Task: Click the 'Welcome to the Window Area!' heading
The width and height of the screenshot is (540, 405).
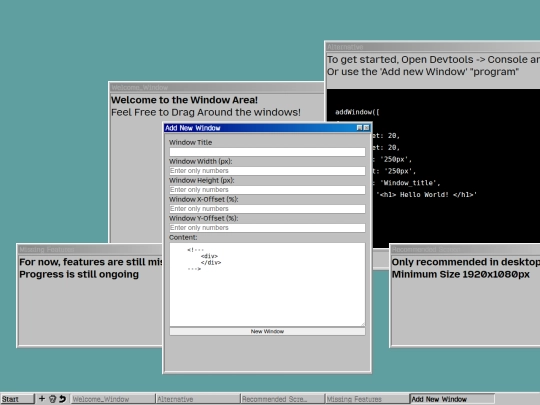Action: [x=184, y=100]
